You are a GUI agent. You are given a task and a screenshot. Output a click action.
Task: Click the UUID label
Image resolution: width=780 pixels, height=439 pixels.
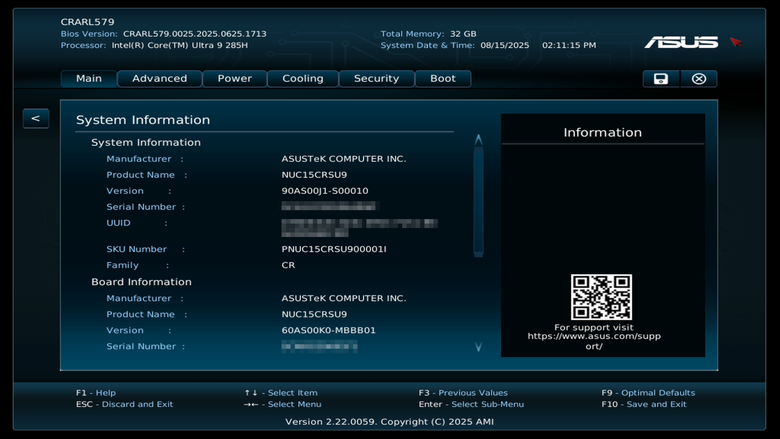[118, 223]
